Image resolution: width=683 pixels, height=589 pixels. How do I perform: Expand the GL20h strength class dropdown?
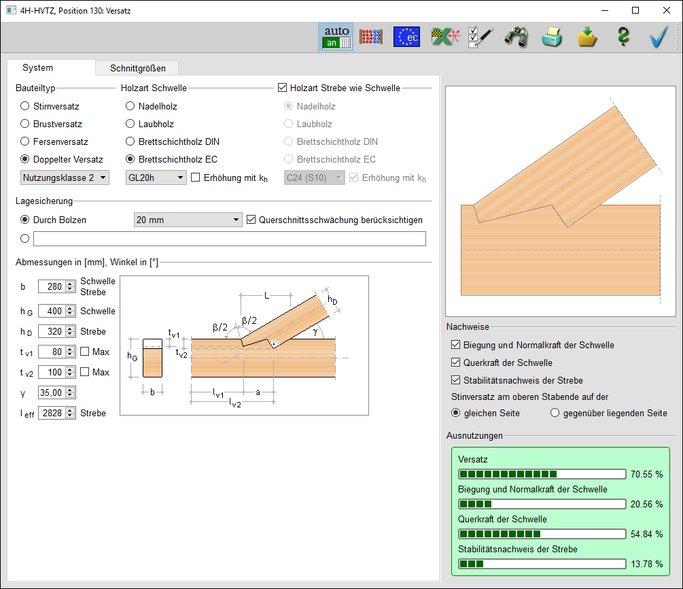click(x=155, y=178)
